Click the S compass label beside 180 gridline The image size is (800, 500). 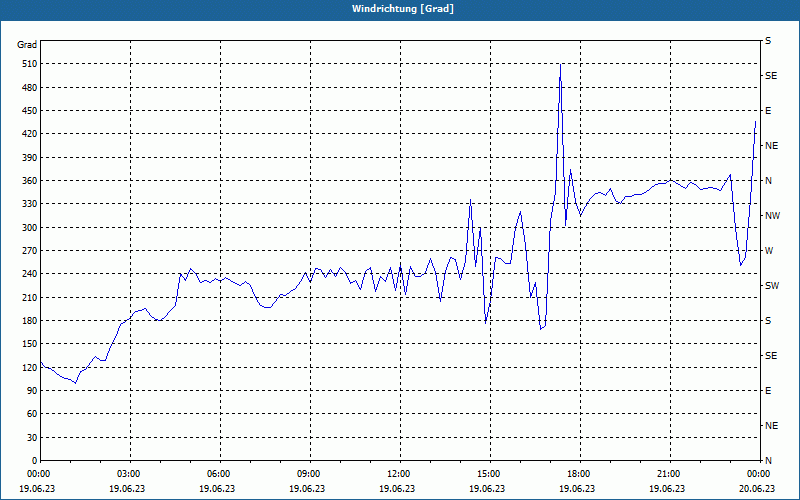click(768, 321)
